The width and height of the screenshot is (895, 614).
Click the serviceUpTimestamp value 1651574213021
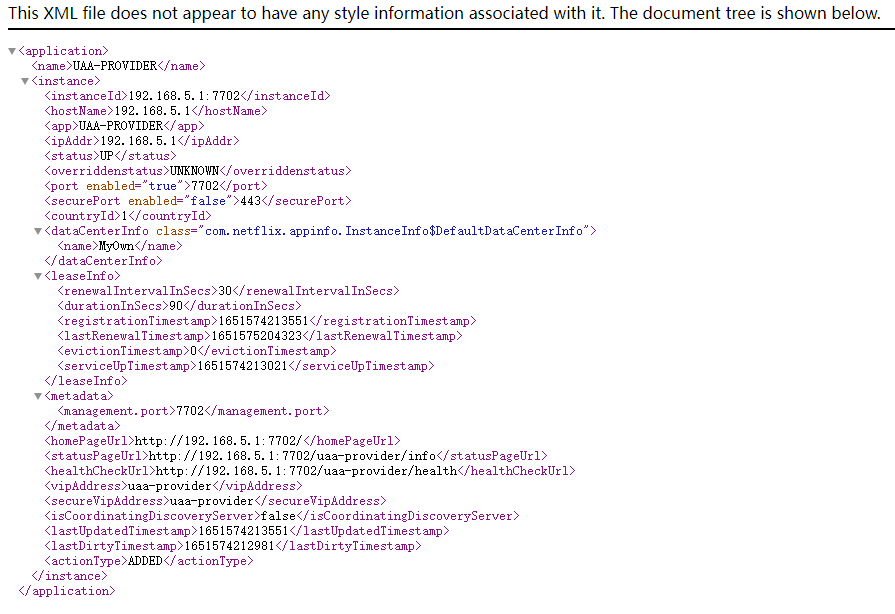point(243,366)
